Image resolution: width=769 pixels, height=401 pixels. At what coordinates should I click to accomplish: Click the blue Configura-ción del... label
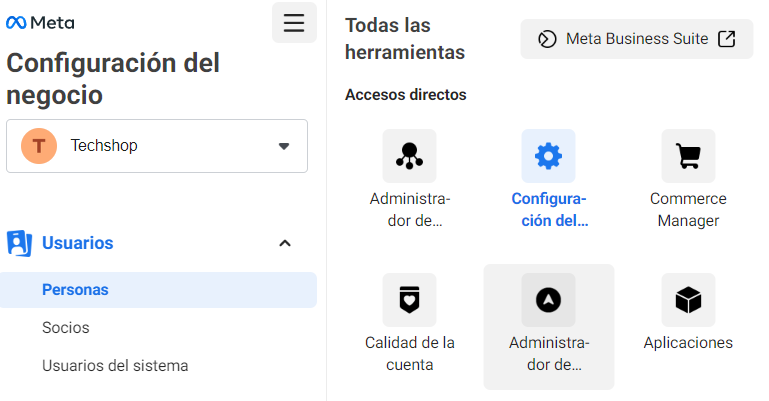tap(549, 209)
